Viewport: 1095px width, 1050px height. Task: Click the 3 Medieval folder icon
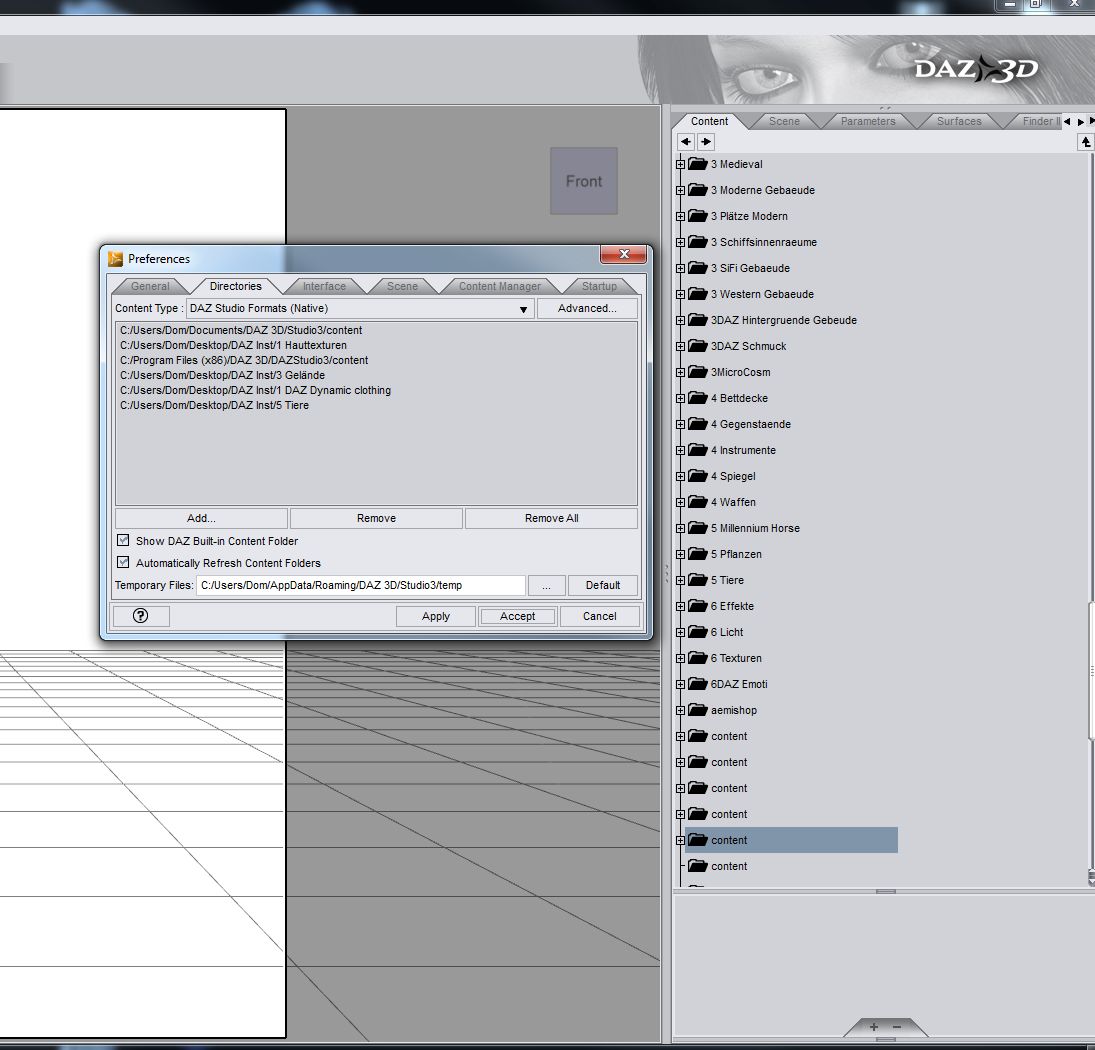click(698, 164)
